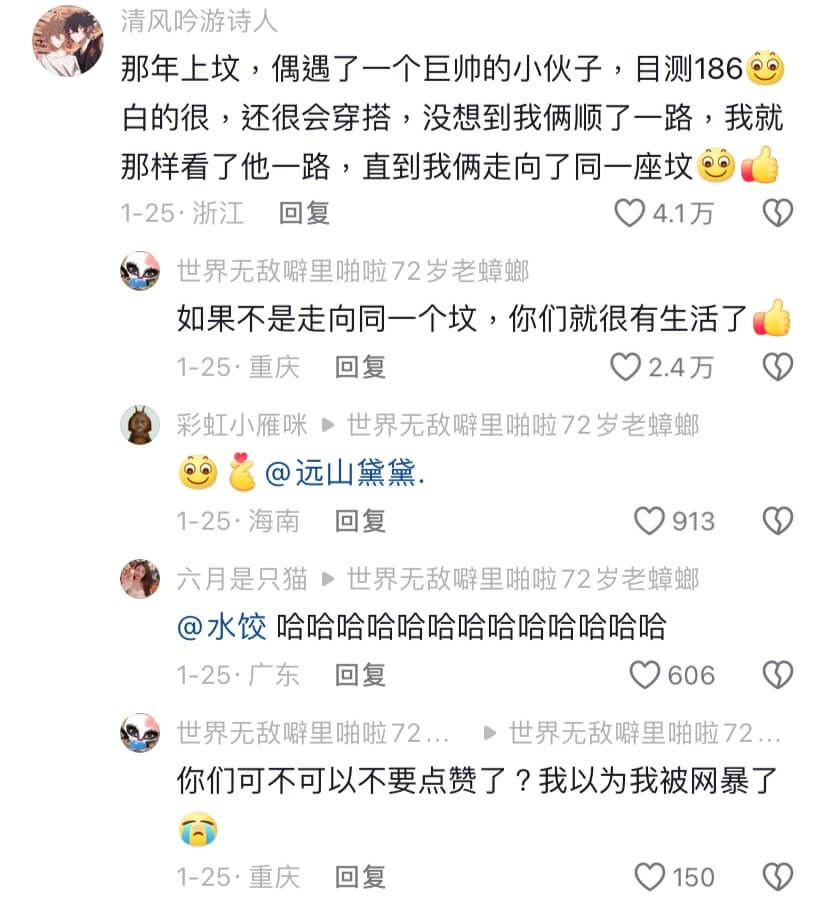The height and width of the screenshot is (899, 828).
Task: View 六月是只猫's profile avatar
Action: pos(140,579)
